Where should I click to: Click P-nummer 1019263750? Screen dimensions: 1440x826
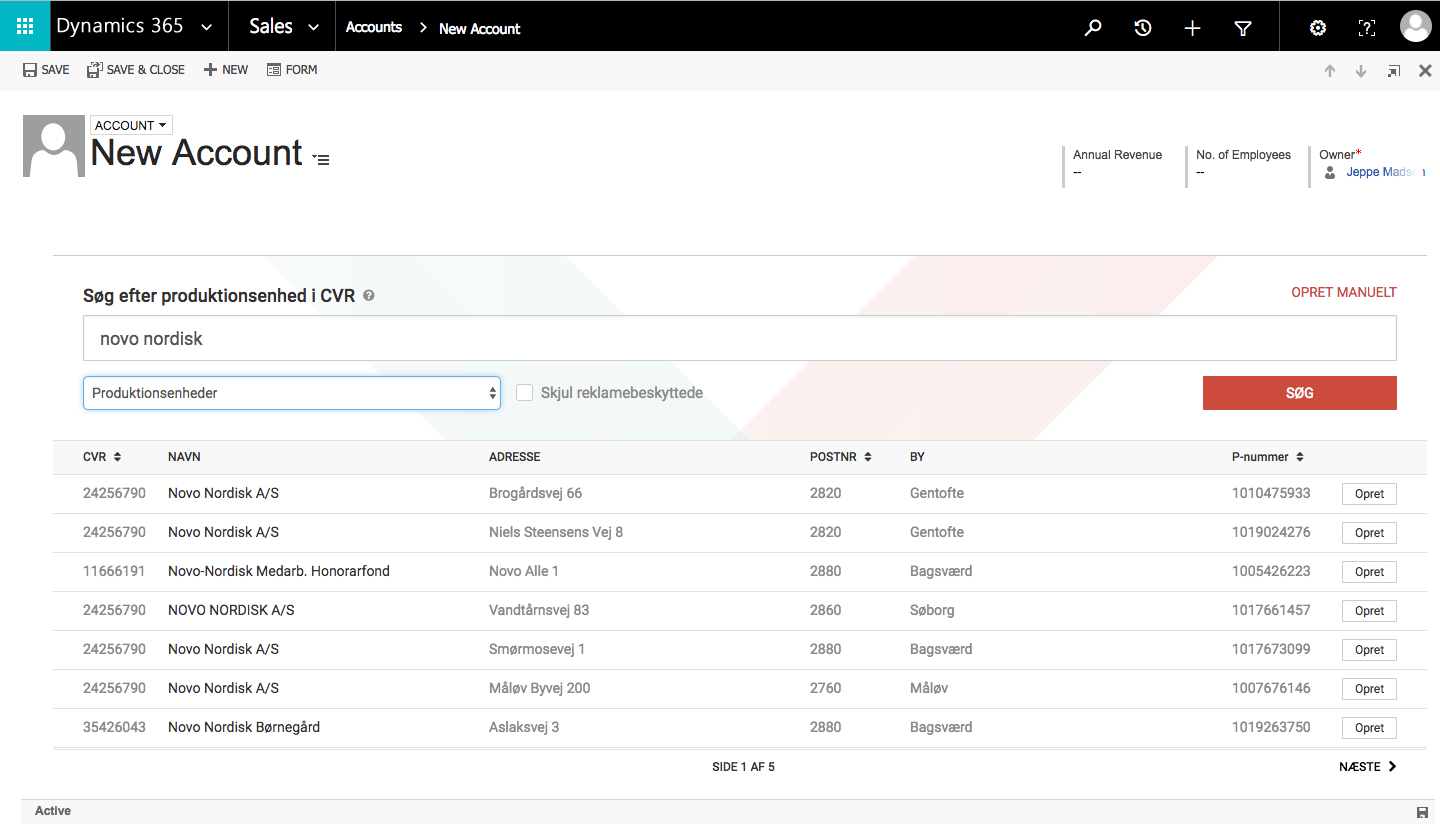pyautogui.click(x=1271, y=727)
